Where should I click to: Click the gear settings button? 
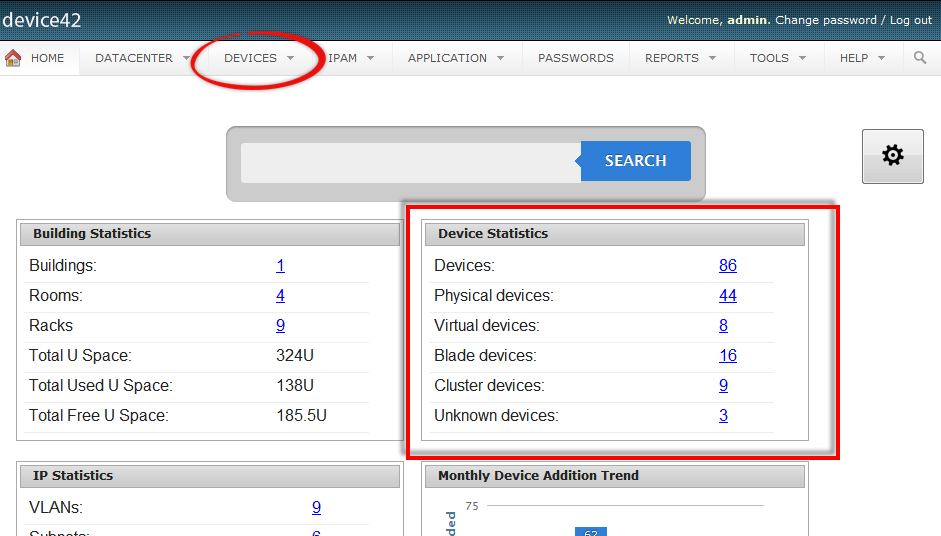pos(892,156)
